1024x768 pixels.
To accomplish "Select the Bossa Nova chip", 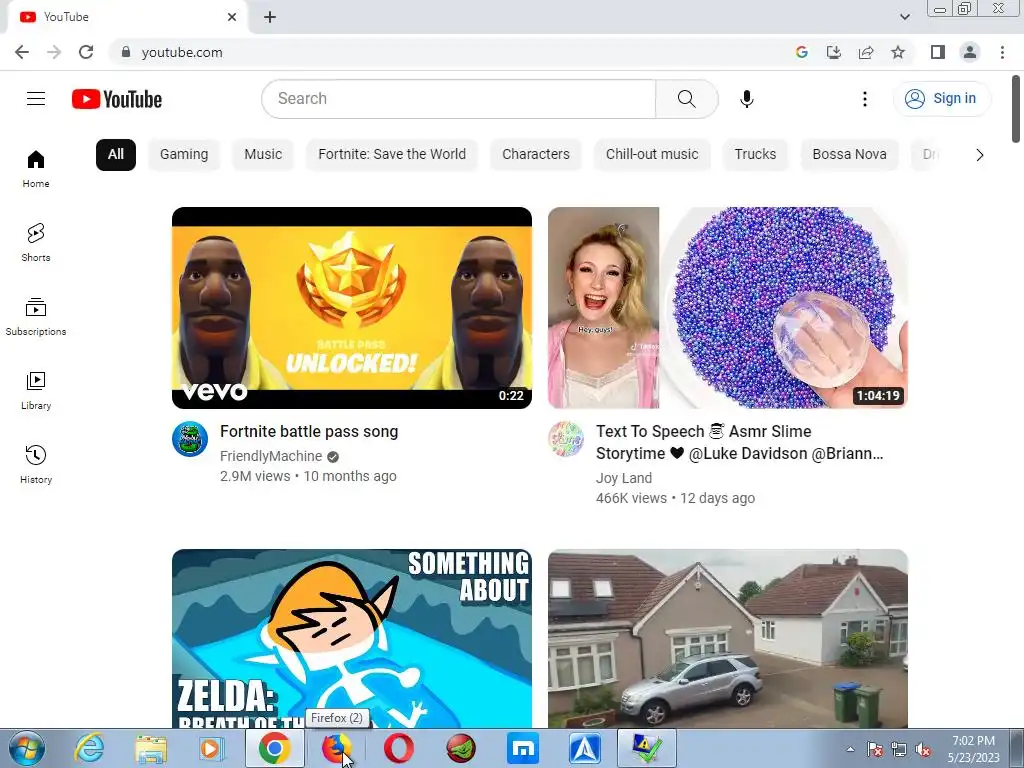I will click(x=850, y=155).
